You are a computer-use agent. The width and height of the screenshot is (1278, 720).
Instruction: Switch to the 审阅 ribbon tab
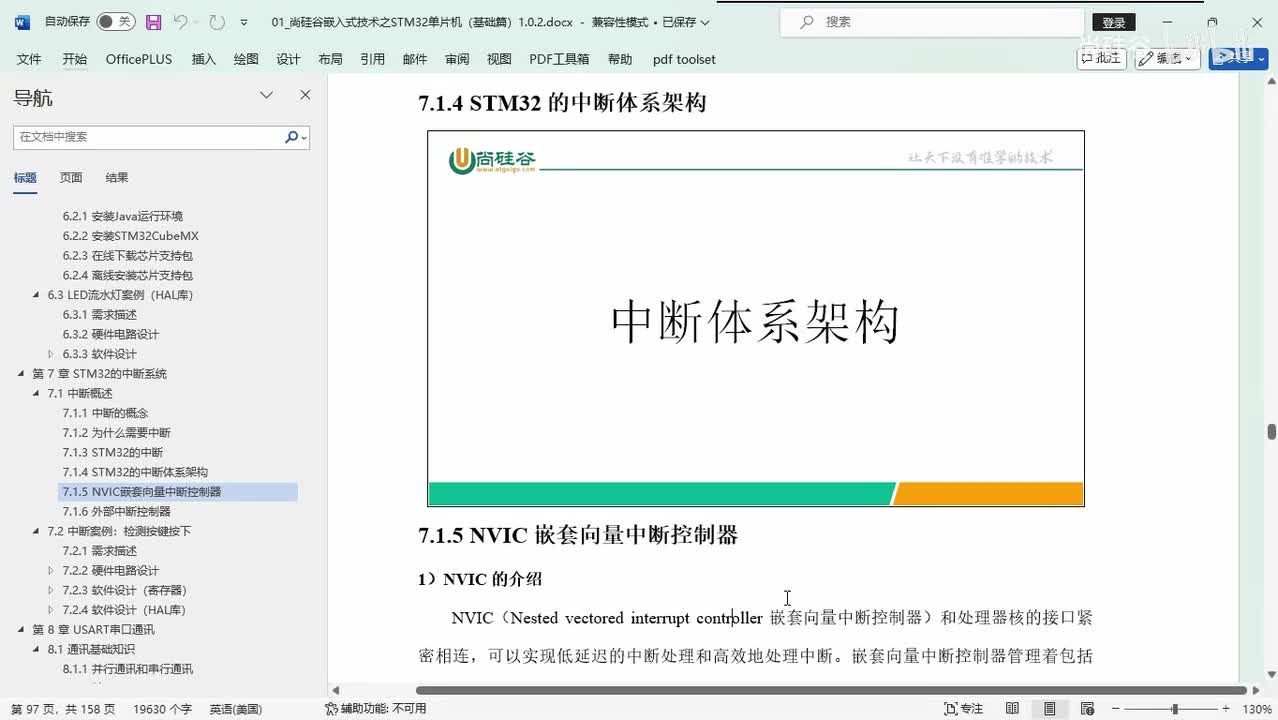tap(457, 59)
